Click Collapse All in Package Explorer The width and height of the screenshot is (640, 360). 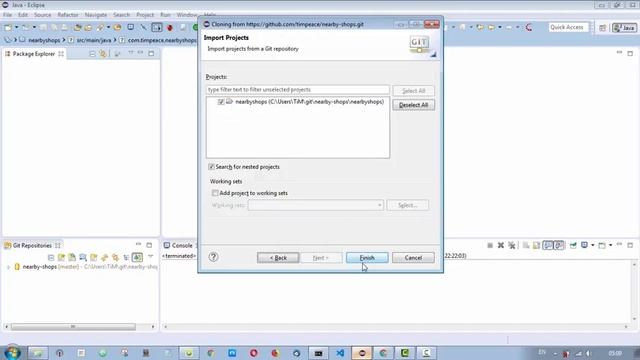(92, 53)
